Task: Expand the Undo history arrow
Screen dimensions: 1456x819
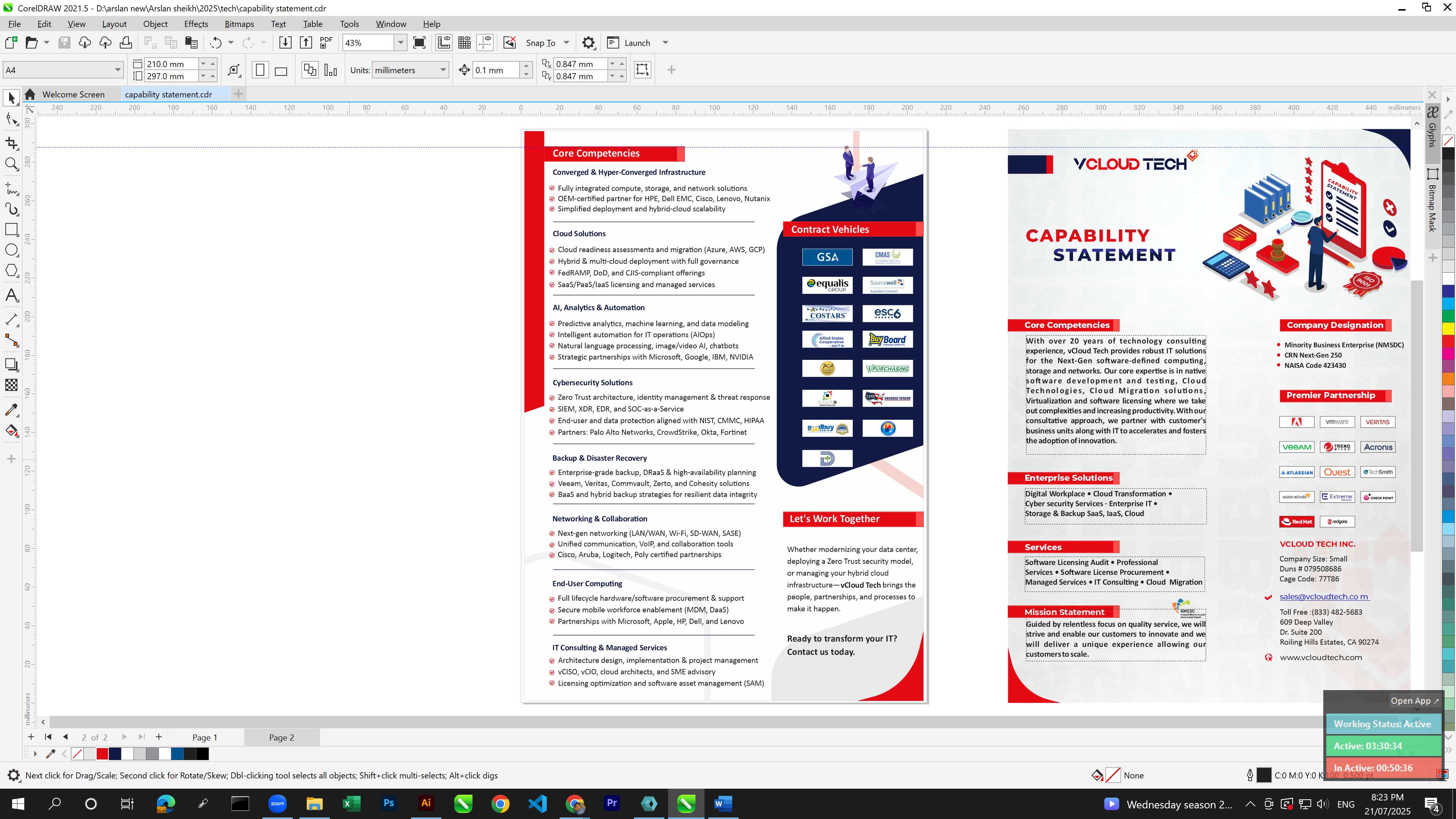Action: (231, 43)
